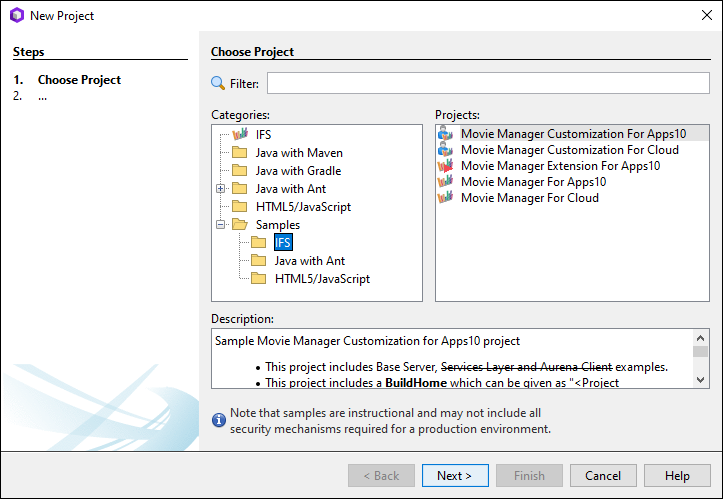Select Java with Ant under Samples
The height and width of the screenshot is (499, 723).
(x=310, y=261)
